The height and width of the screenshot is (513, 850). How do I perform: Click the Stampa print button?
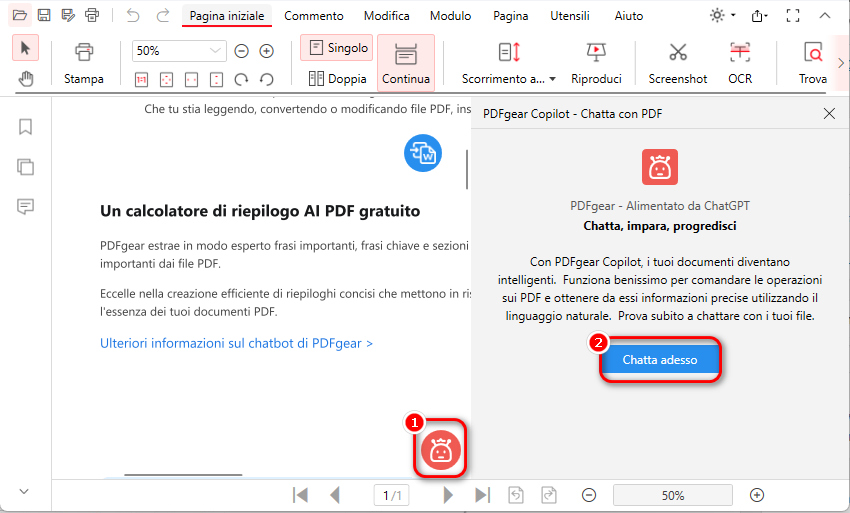pos(83,63)
